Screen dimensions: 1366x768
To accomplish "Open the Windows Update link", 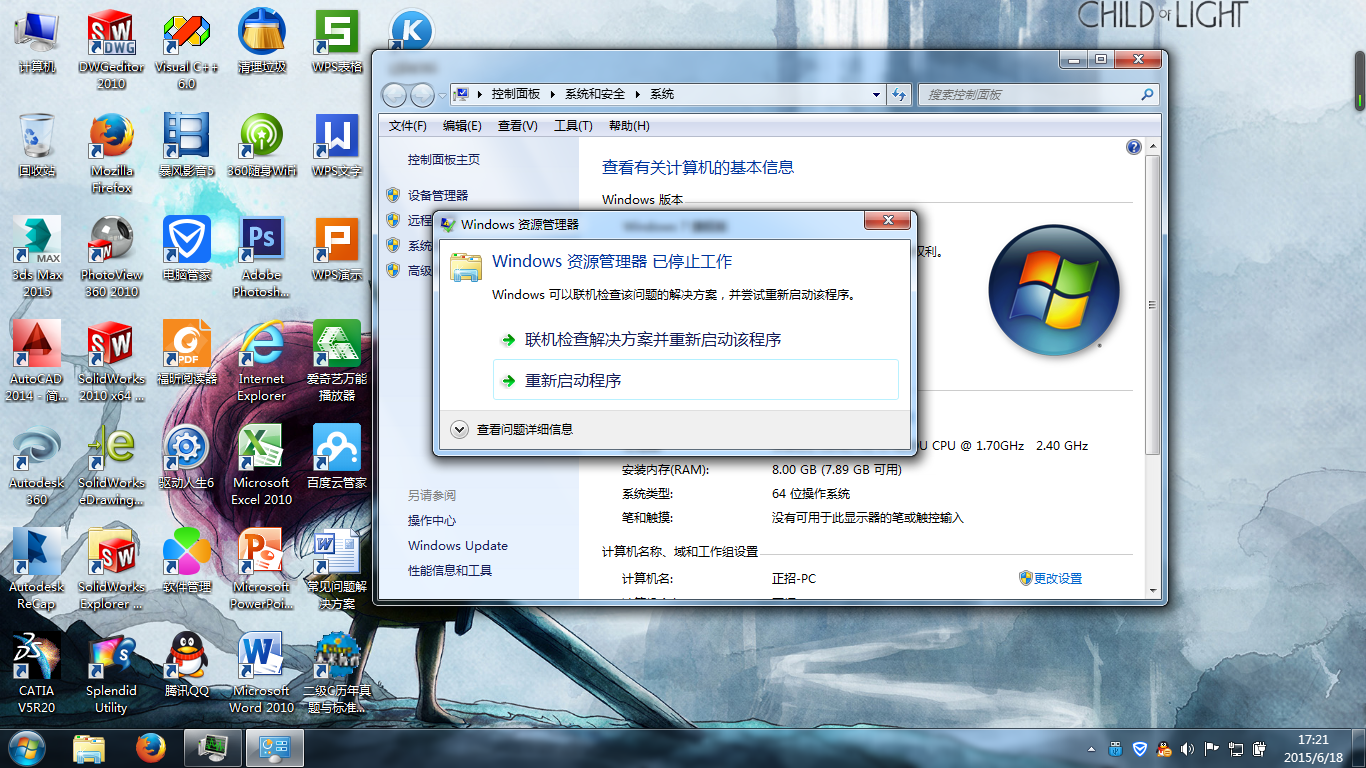I will [x=458, y=546].
